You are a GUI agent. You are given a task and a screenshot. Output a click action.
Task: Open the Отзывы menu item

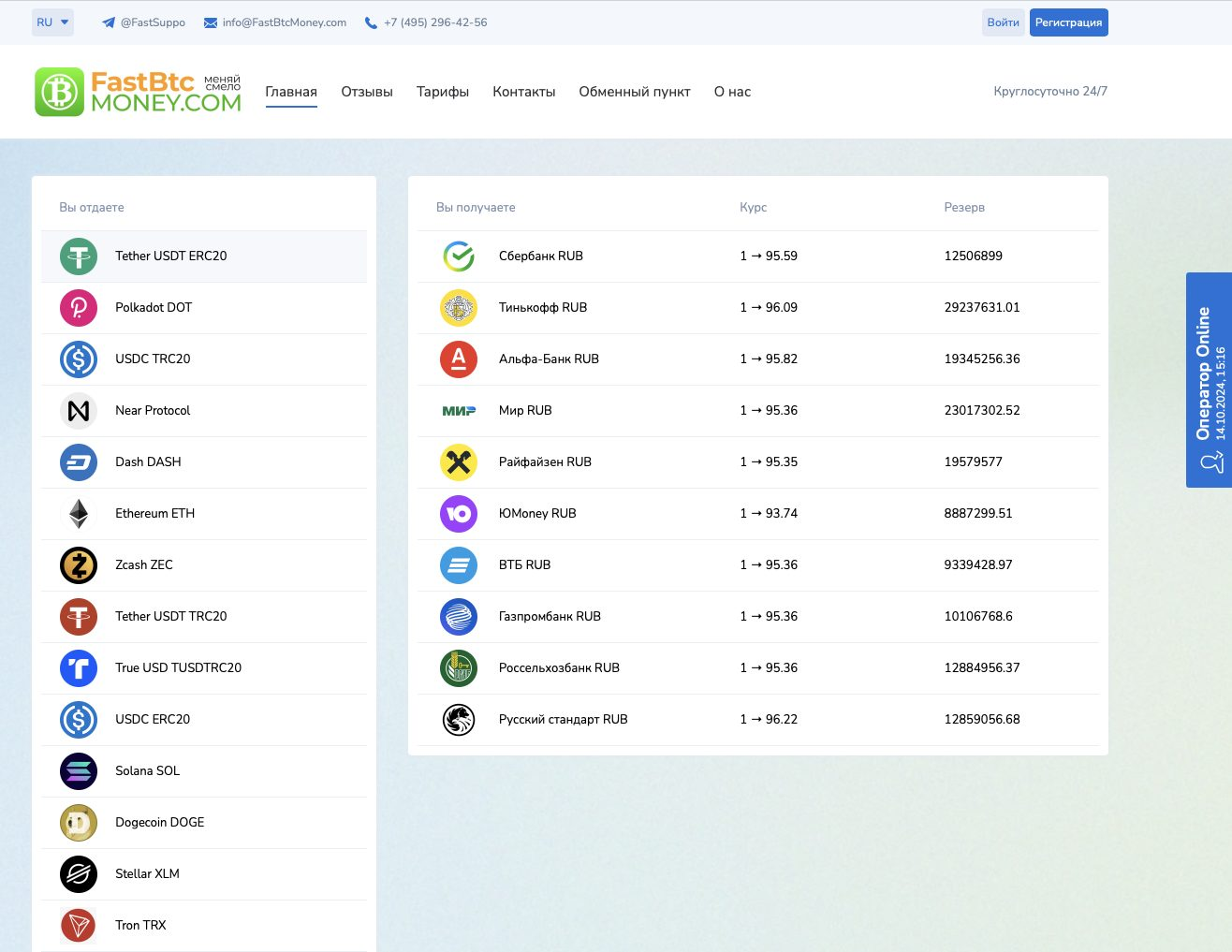367,92
